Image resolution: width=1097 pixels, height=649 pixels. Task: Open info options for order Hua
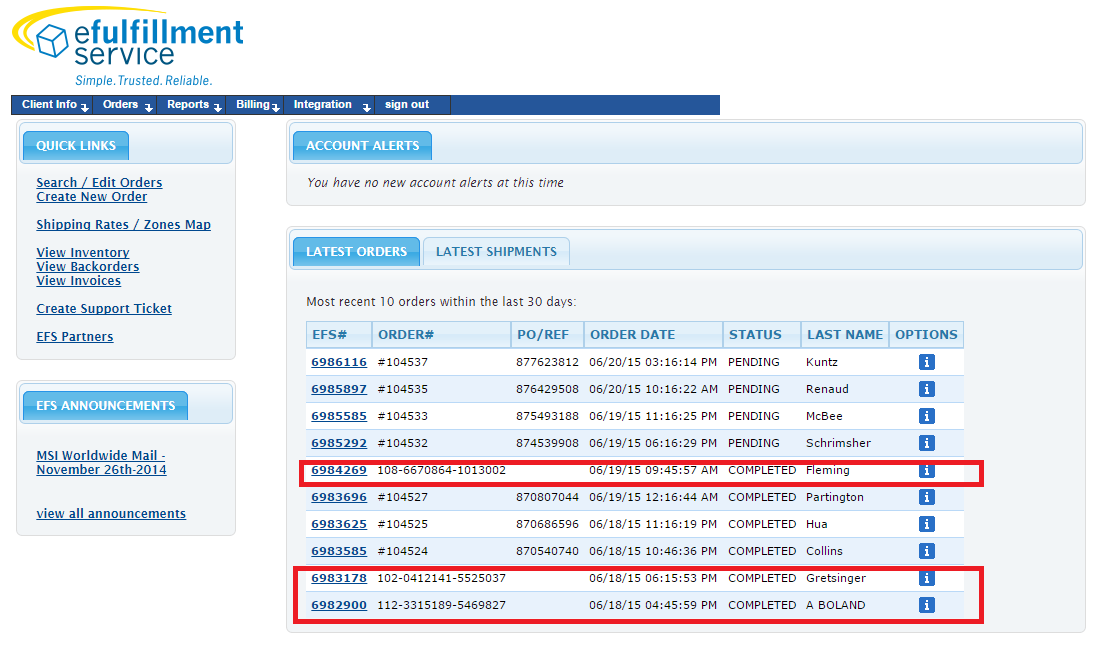926,525
